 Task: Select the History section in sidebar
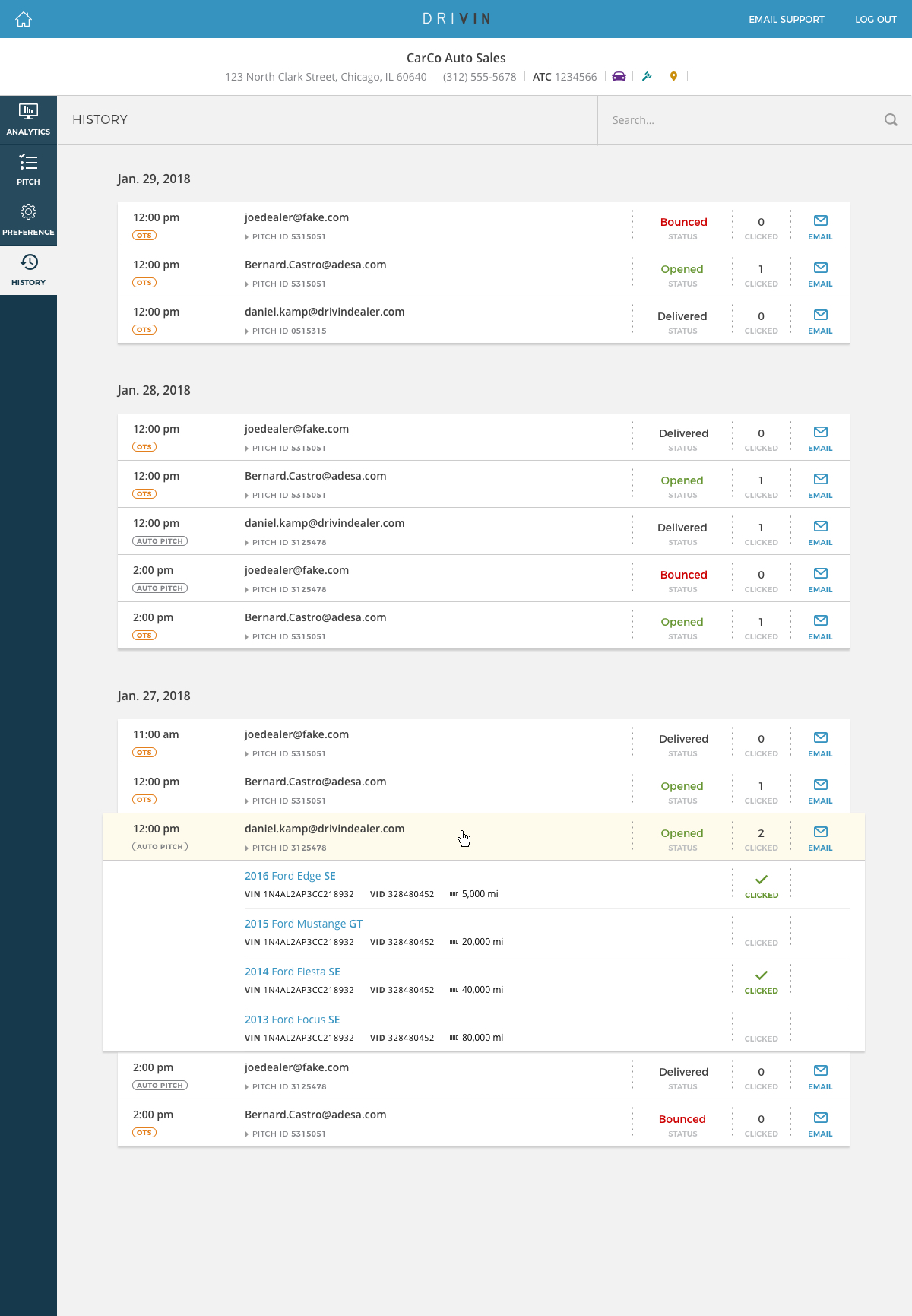(x=28, y=271)
